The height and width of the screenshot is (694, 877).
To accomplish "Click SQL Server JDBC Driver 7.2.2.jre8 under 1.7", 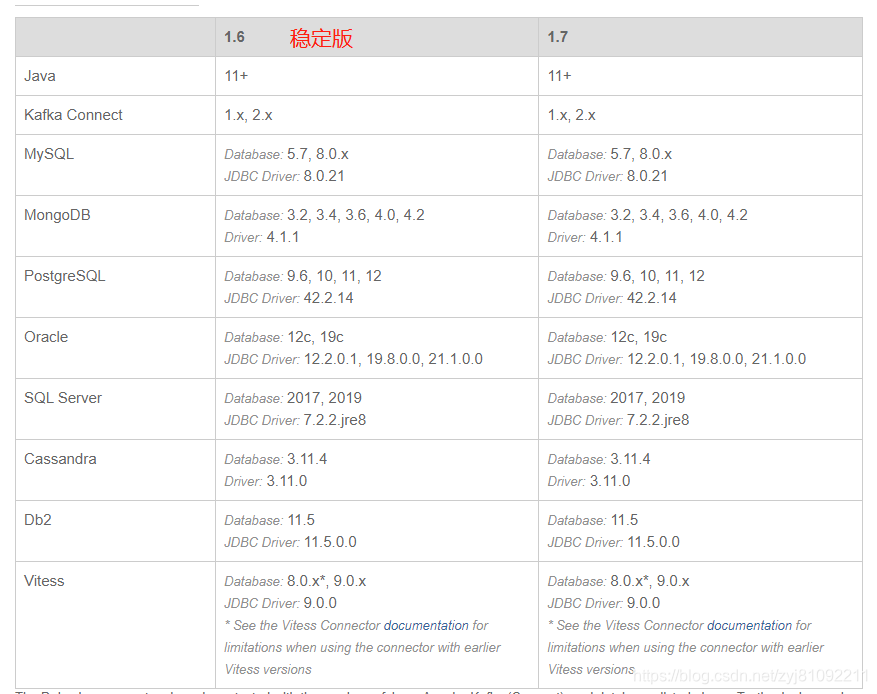I will click(x=619, y=420).
